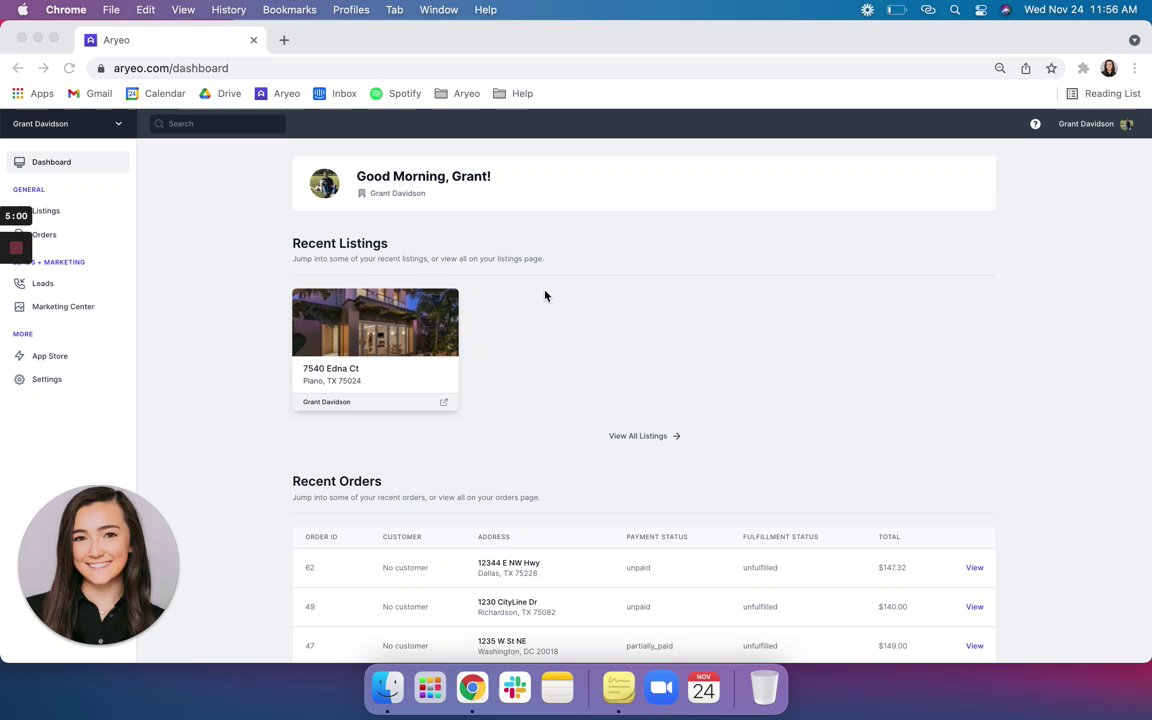
Task: Bookmark this page with star icon
Action: pos(1051,68)
